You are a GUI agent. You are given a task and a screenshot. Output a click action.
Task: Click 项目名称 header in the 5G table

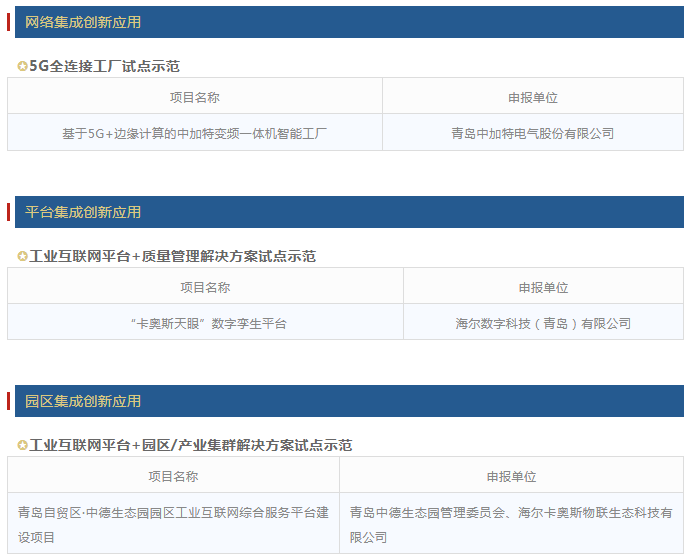pyautogui.click(x=195, y=96)
